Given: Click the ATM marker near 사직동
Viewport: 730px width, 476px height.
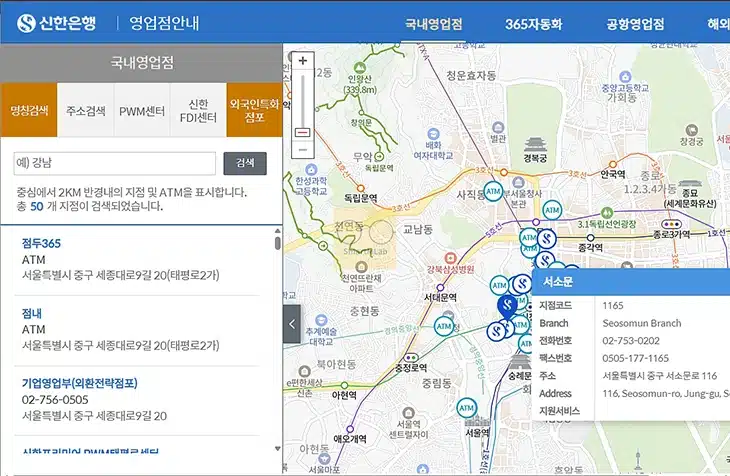Looking at the screenshot, I should coord(493,191).
